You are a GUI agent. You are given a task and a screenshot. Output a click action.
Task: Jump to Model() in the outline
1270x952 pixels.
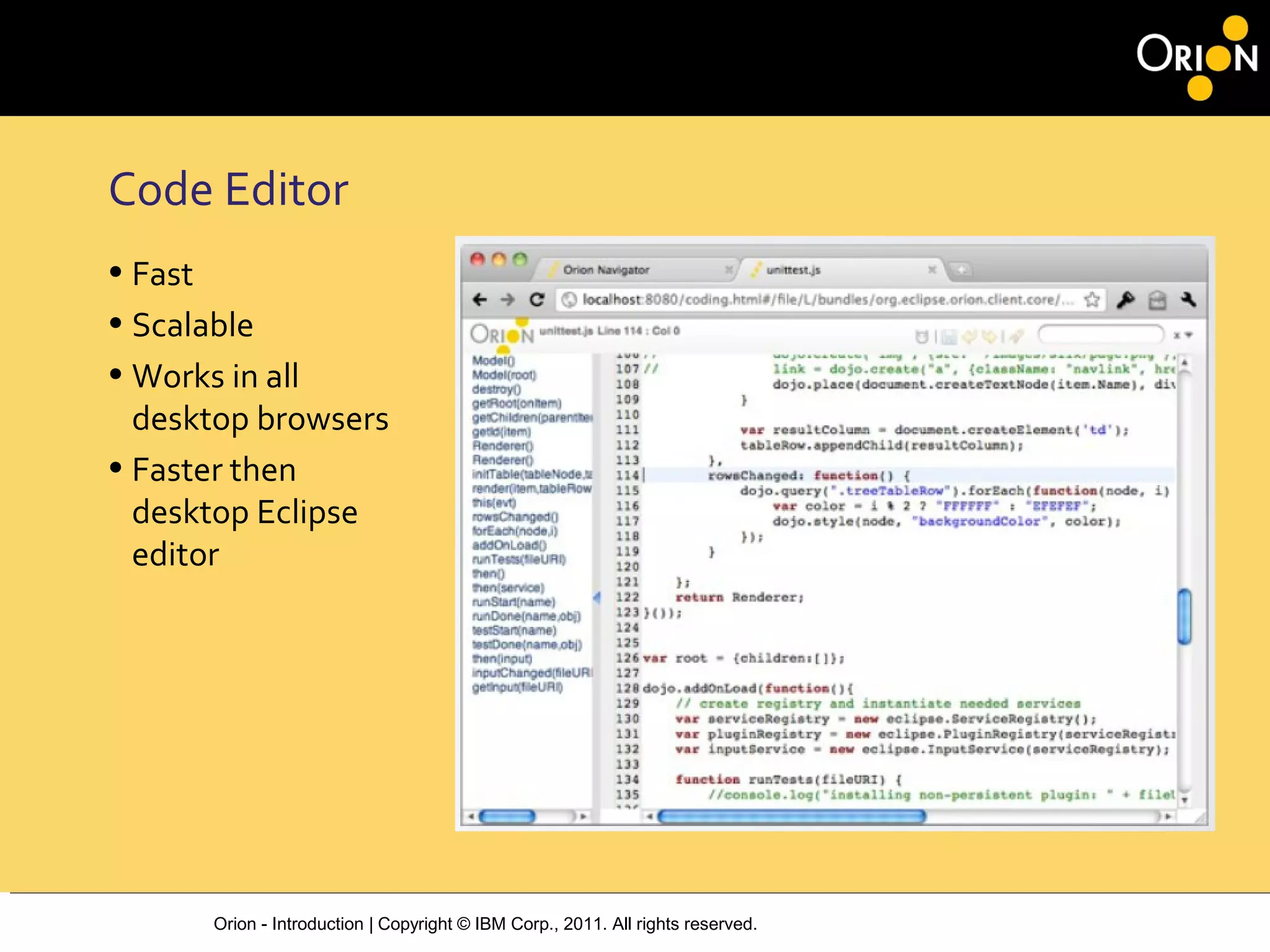click(x=494, y=361)
